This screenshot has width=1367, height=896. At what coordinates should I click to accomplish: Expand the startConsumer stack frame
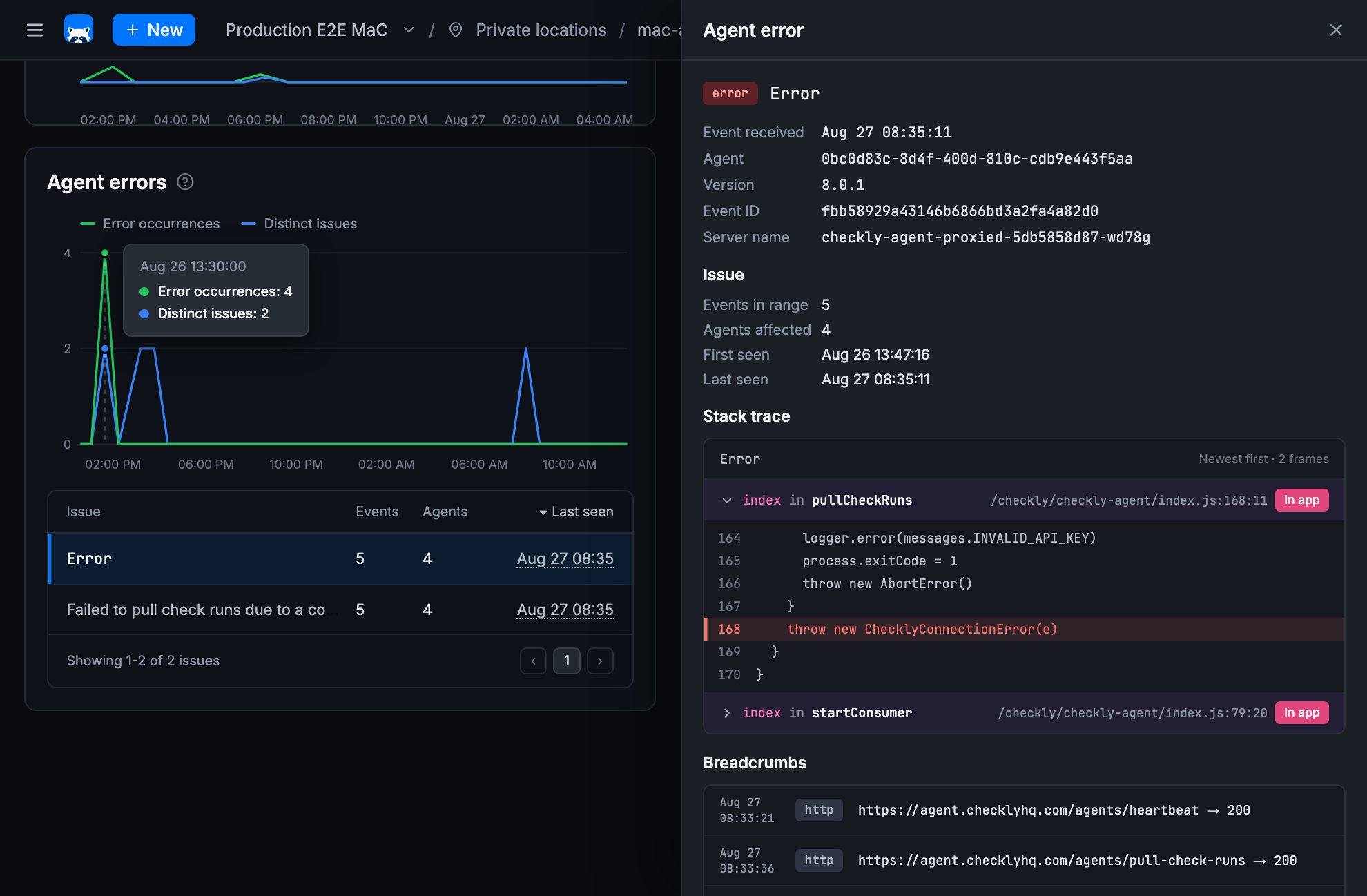(x=726, y=713)
